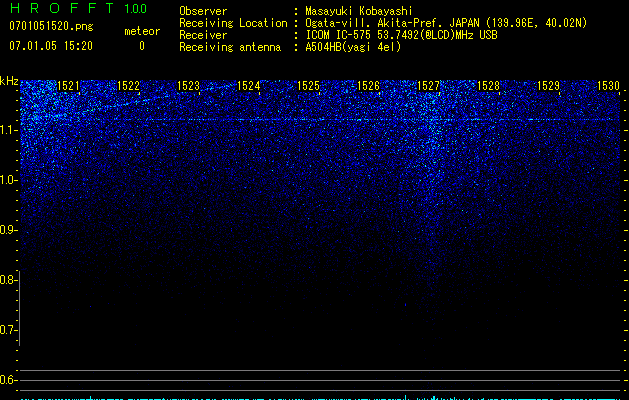This screenshot has height=400, width=629.
Task: Click the Ogata-vill. Akita-Pref. JAPAN location text
Action: click(x=446, y=23)
